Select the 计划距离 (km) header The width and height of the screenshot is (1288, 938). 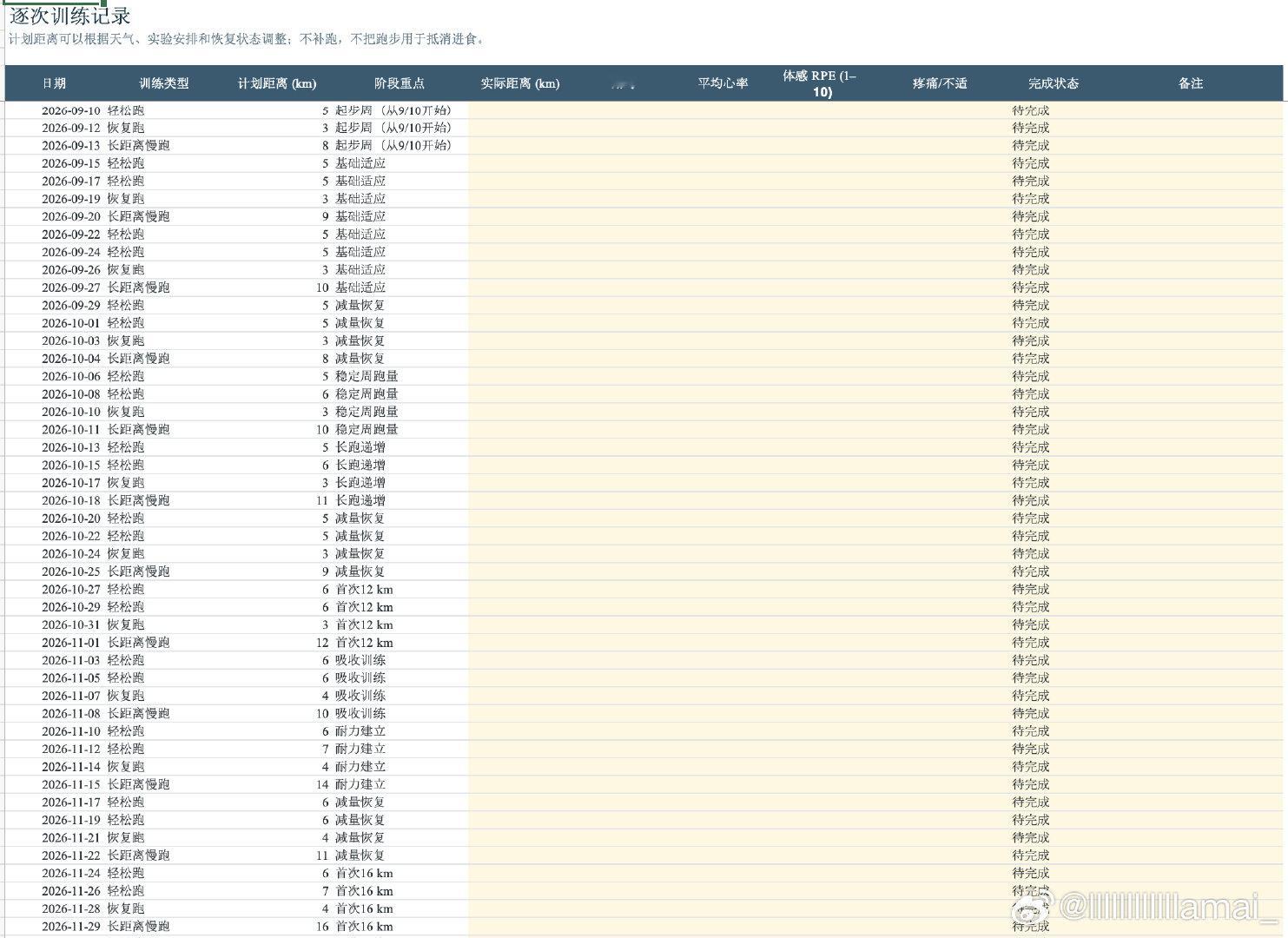tap(277, 83)
